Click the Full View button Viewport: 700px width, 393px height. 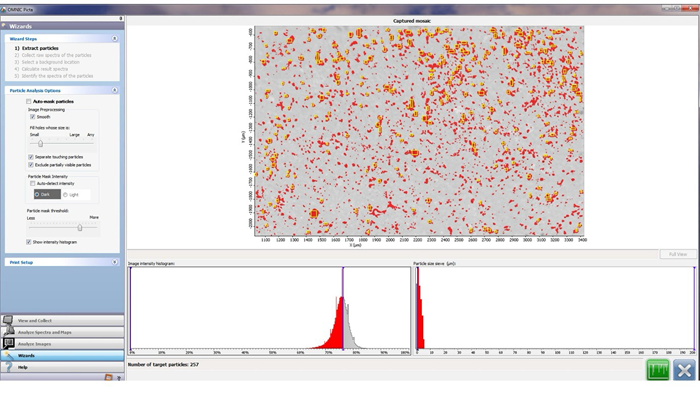coord(678,254)
